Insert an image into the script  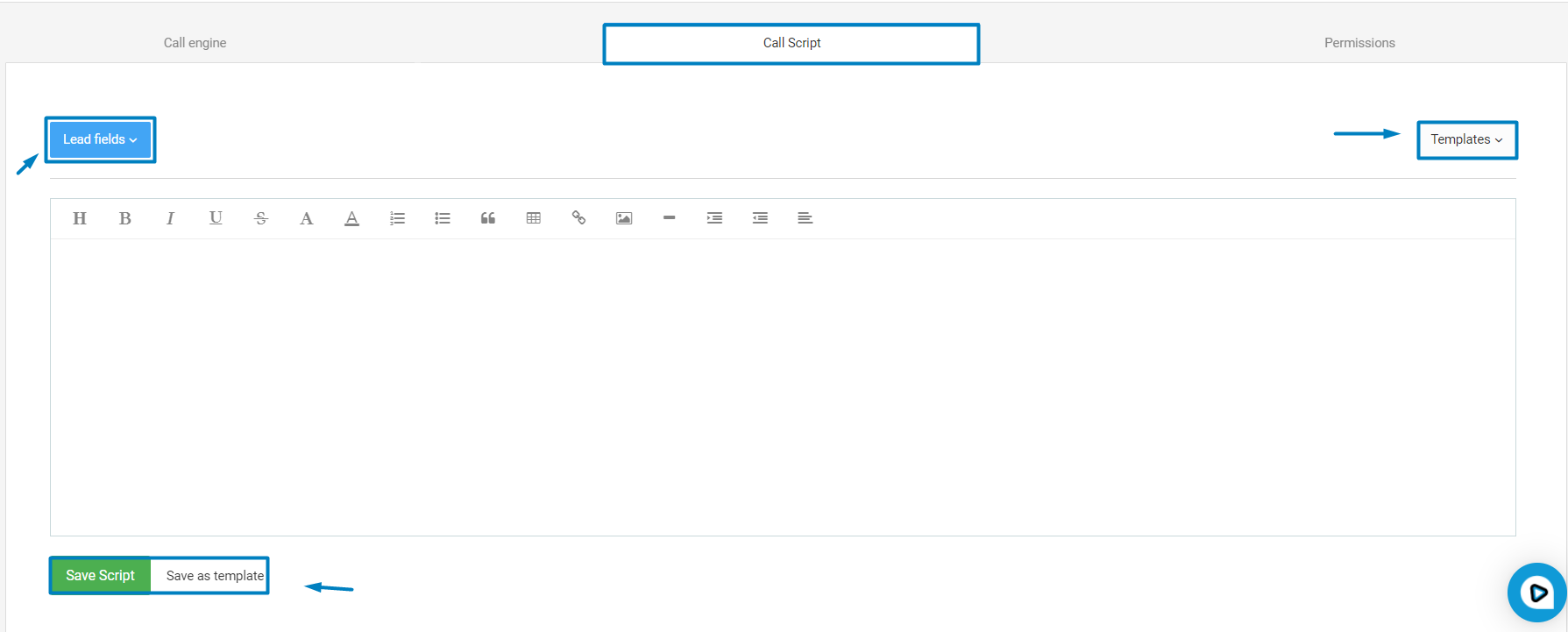tap(624, 218)
